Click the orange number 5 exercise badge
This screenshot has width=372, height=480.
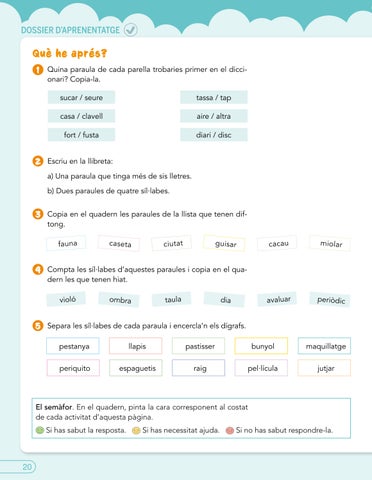(x=38, y=326)
